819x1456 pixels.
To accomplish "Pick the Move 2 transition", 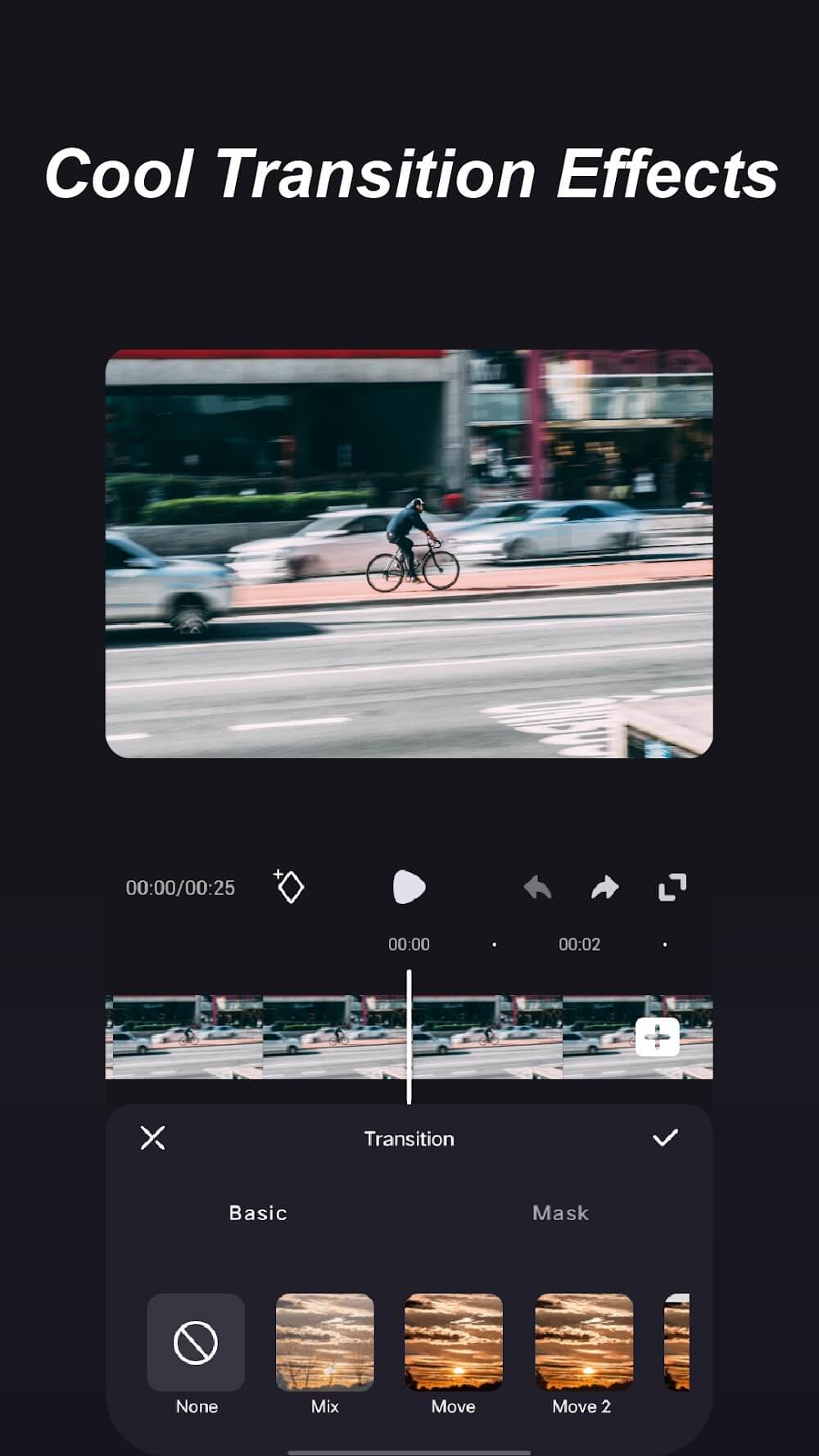I will click(583, 1342).
